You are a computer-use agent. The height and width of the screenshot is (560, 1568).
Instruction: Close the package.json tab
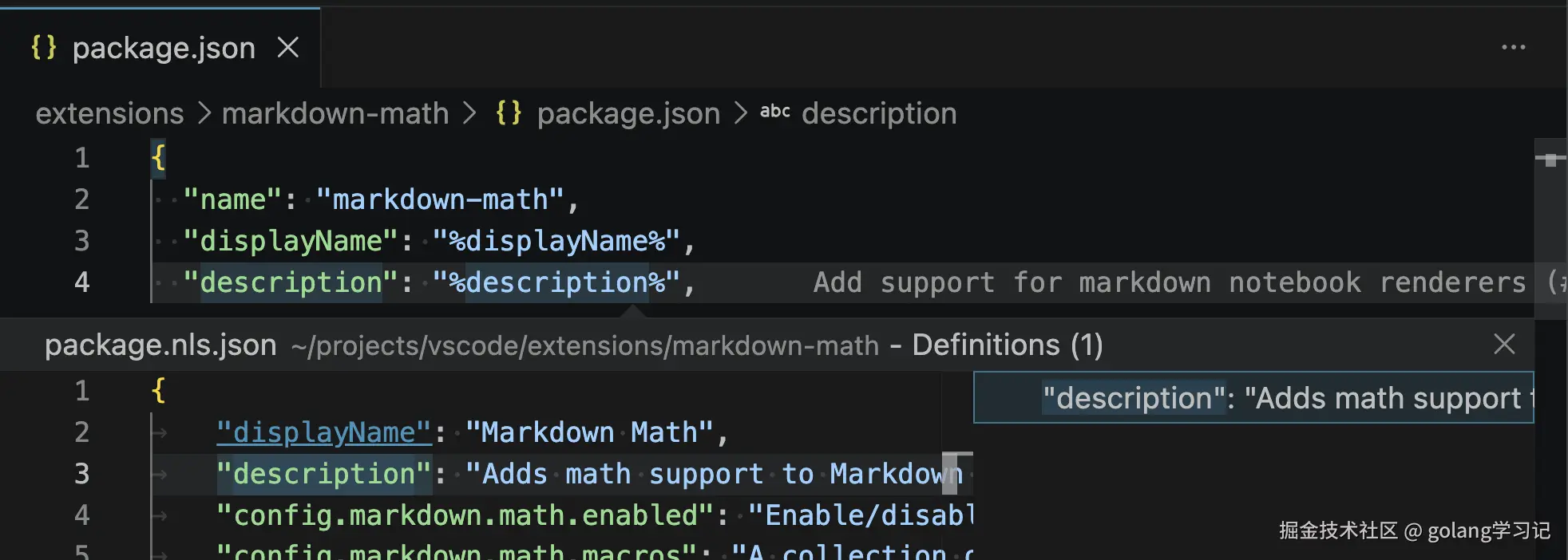click(x=288, y=48)
